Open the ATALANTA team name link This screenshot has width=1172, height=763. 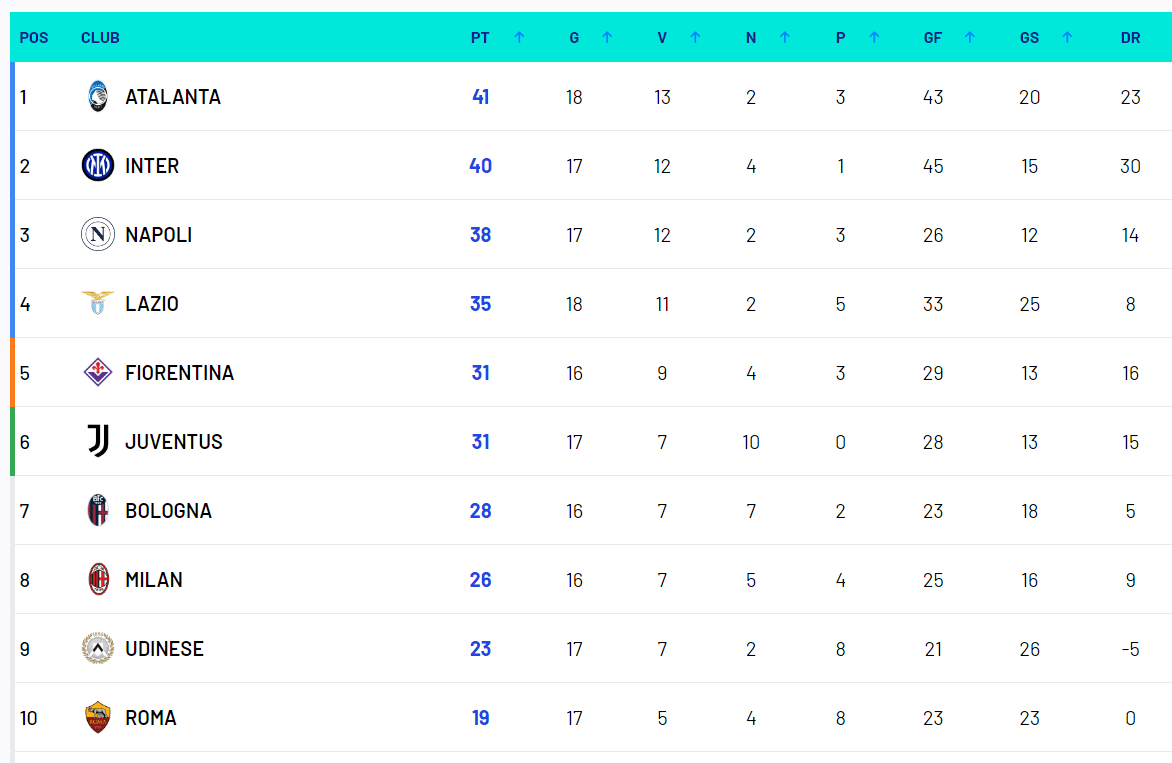pyautogui.click(x=173, y=97)
